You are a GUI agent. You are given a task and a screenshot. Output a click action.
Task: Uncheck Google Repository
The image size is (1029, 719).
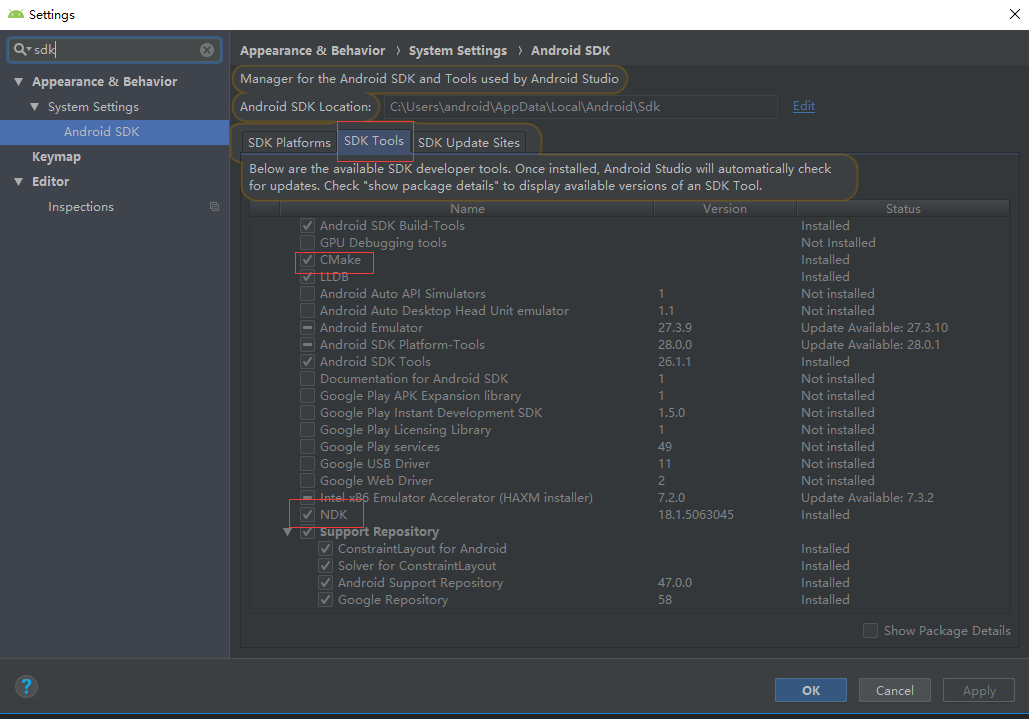click(x=326, y=600)
